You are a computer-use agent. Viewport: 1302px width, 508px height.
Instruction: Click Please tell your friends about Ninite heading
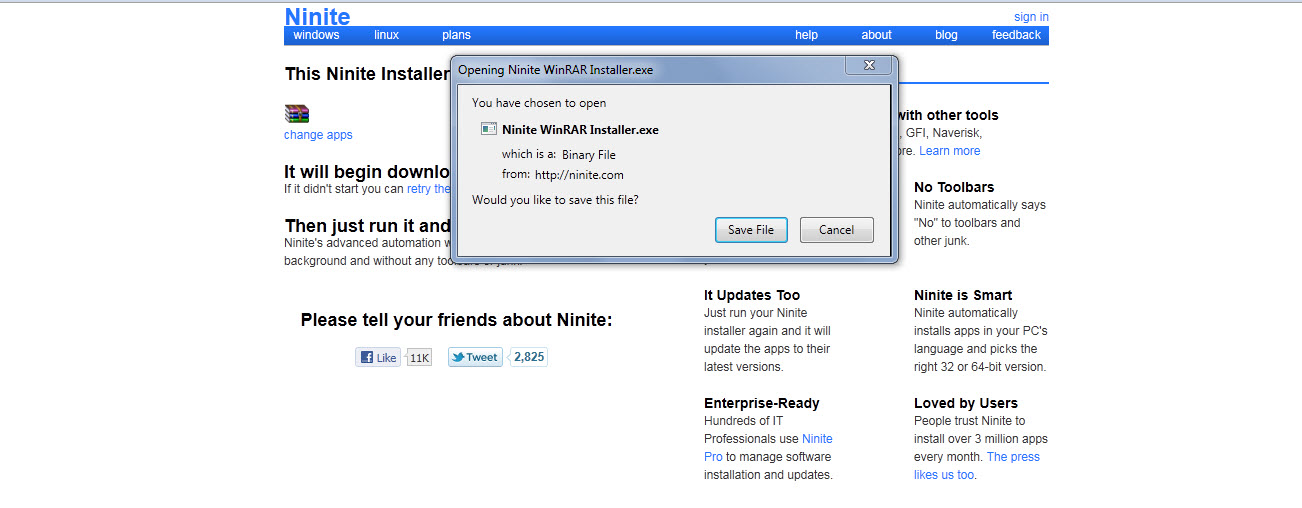pos(456,320)
